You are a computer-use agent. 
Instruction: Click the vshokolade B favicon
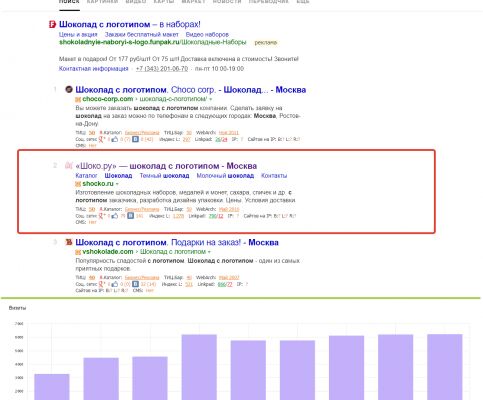69,242
